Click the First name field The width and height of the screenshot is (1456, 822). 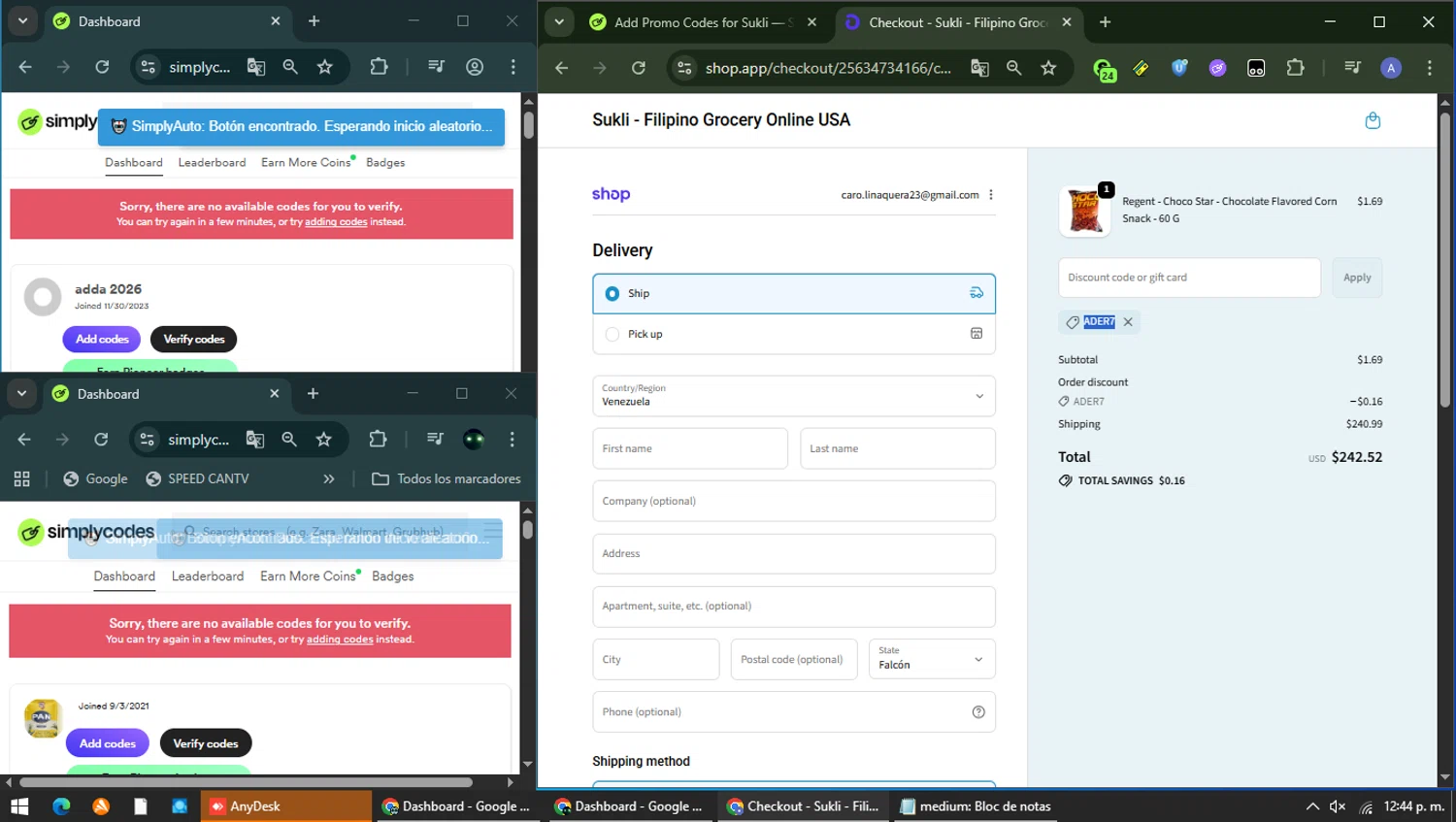coord(690,448)
